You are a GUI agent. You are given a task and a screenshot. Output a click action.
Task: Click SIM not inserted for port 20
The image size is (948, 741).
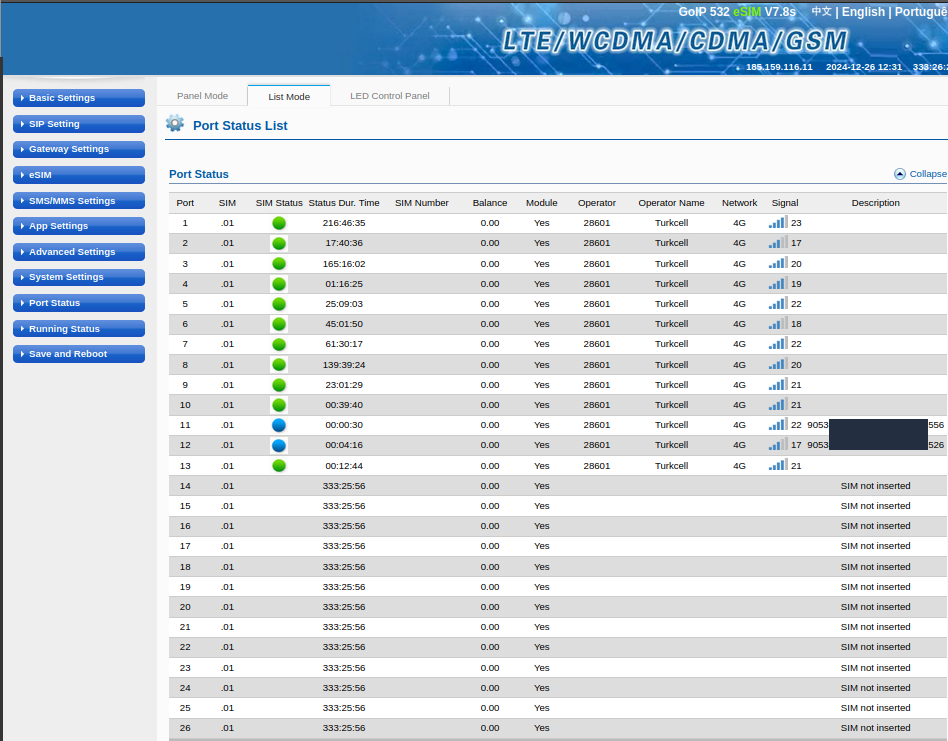click(875, 607)
